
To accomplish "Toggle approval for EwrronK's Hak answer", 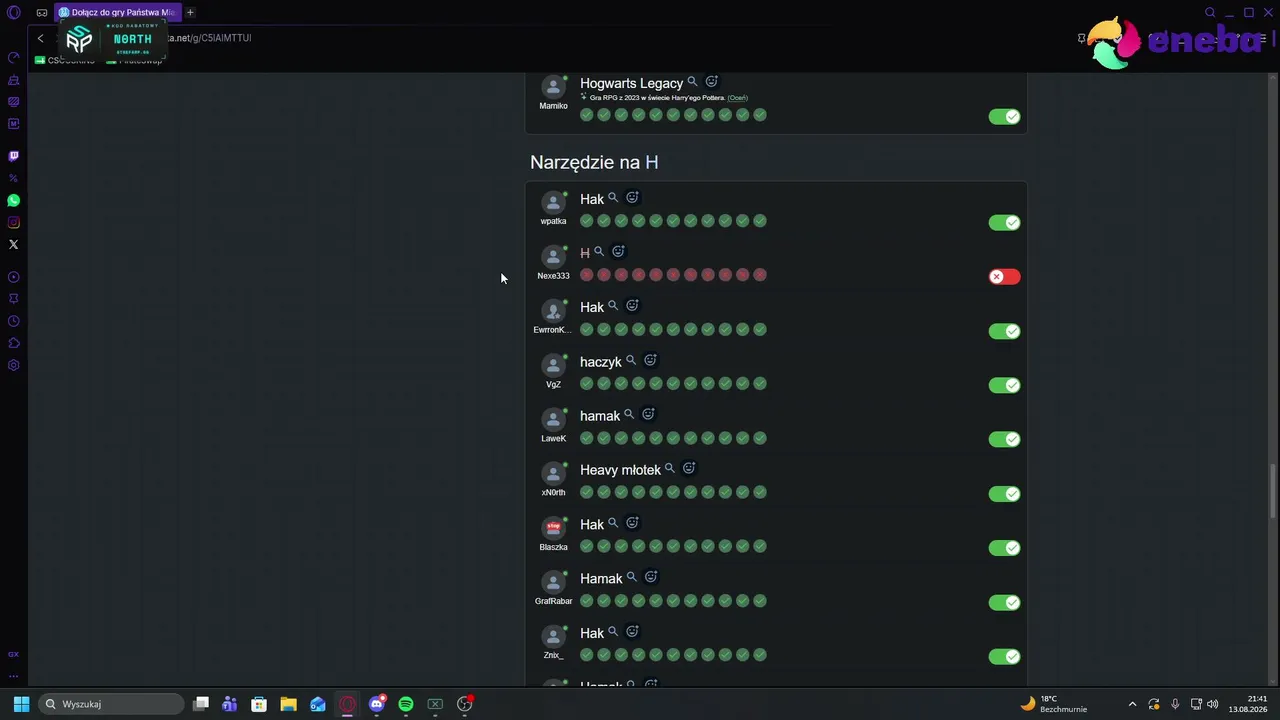I will (x=1005, y=331).
